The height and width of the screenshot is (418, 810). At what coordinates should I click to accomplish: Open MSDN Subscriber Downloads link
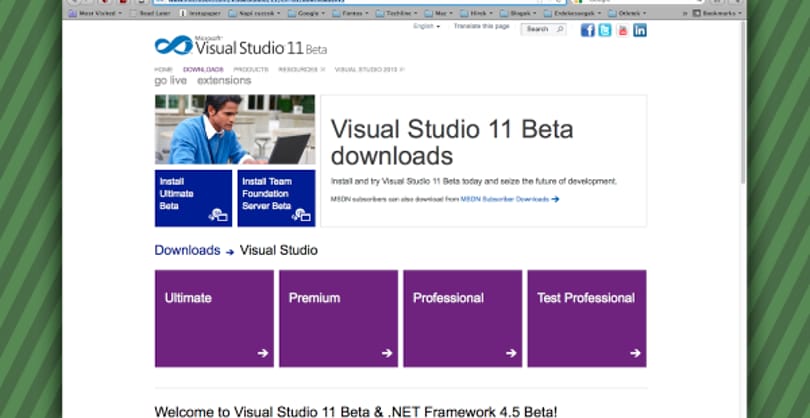click(x=505, y=199)
